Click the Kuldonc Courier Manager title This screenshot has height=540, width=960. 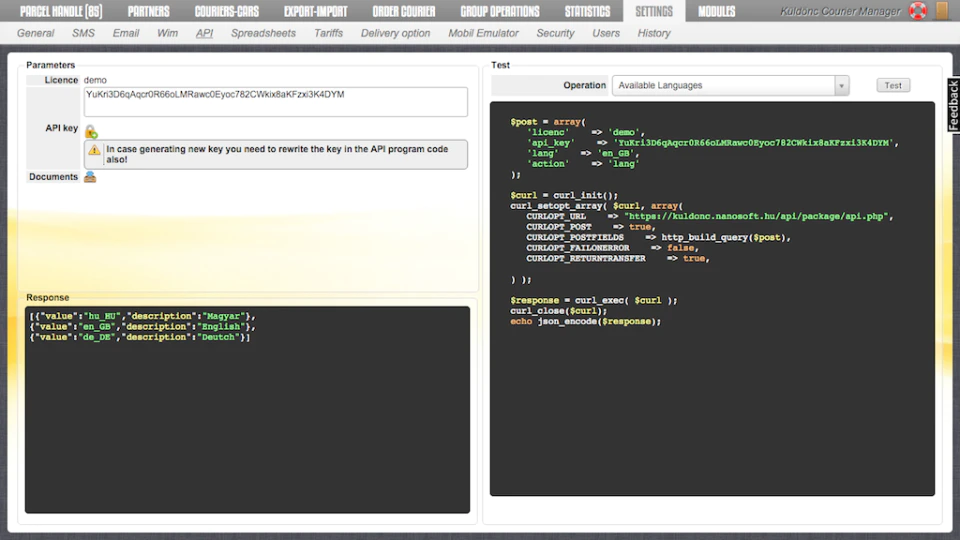click(840, 11)
